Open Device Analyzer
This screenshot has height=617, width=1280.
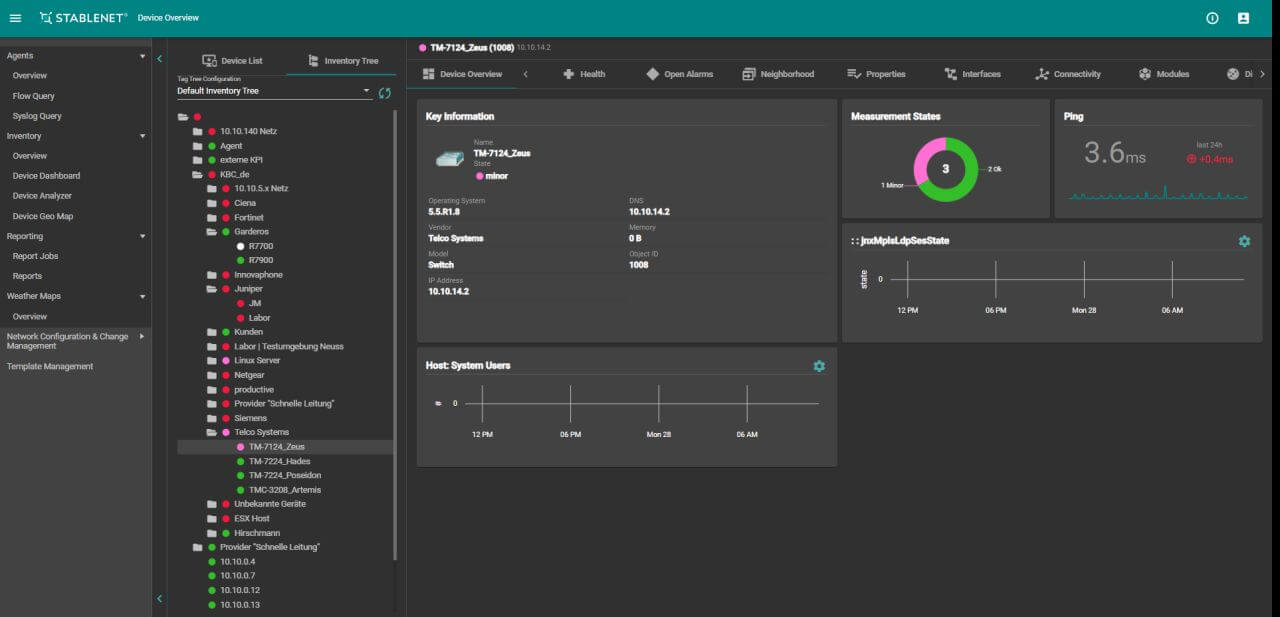click(x=42, y=196)
